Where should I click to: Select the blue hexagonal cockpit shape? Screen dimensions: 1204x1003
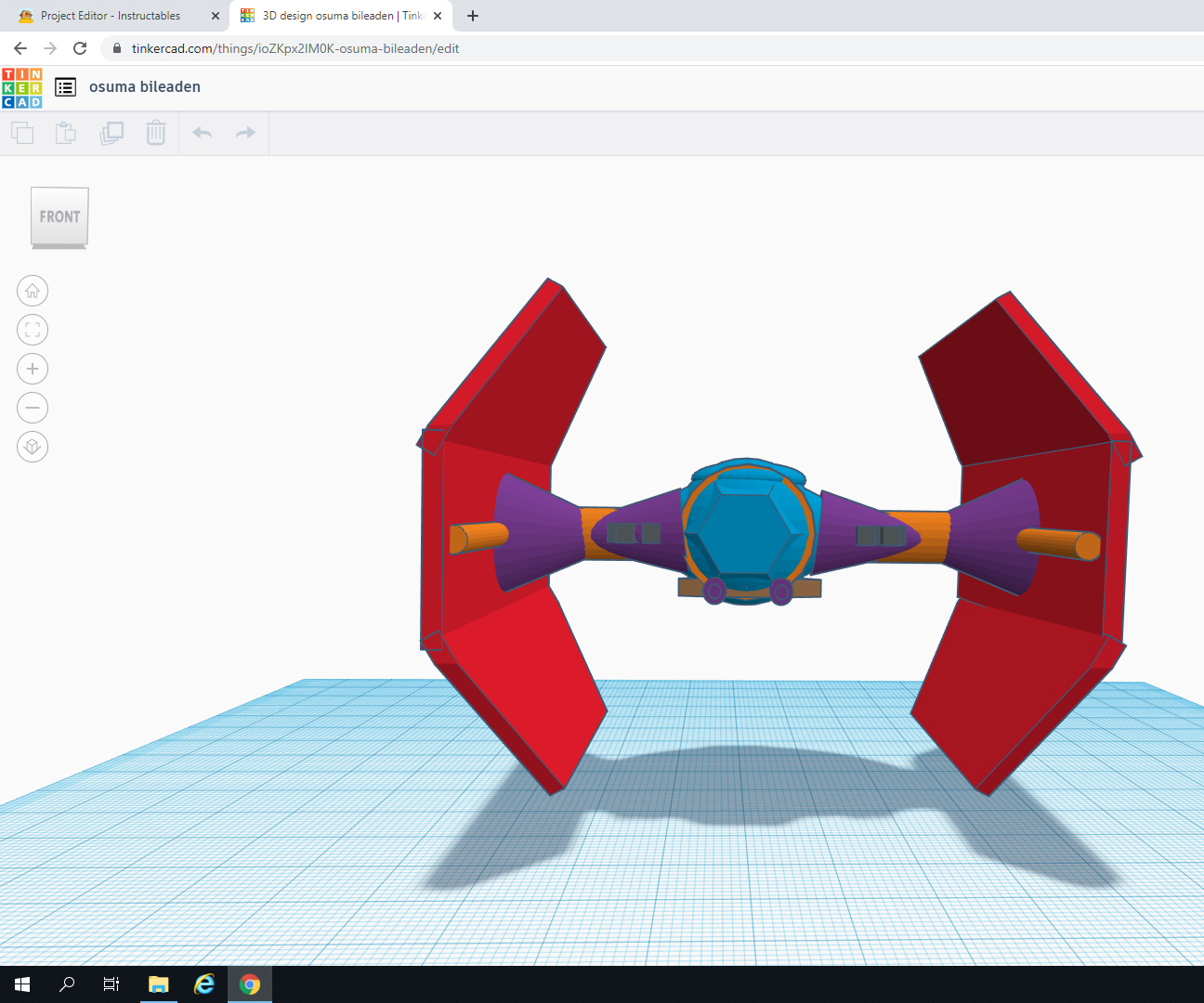pos(748,533)
